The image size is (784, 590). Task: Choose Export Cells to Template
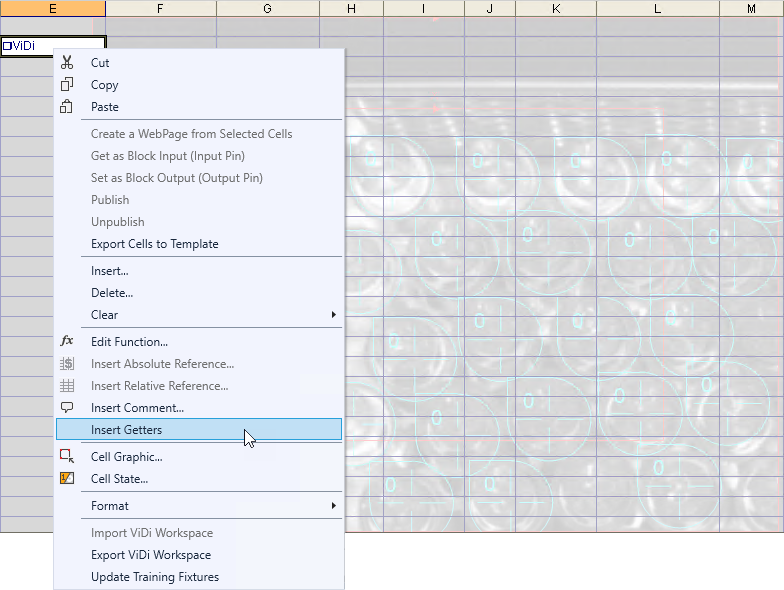click(x=154, y=244)
